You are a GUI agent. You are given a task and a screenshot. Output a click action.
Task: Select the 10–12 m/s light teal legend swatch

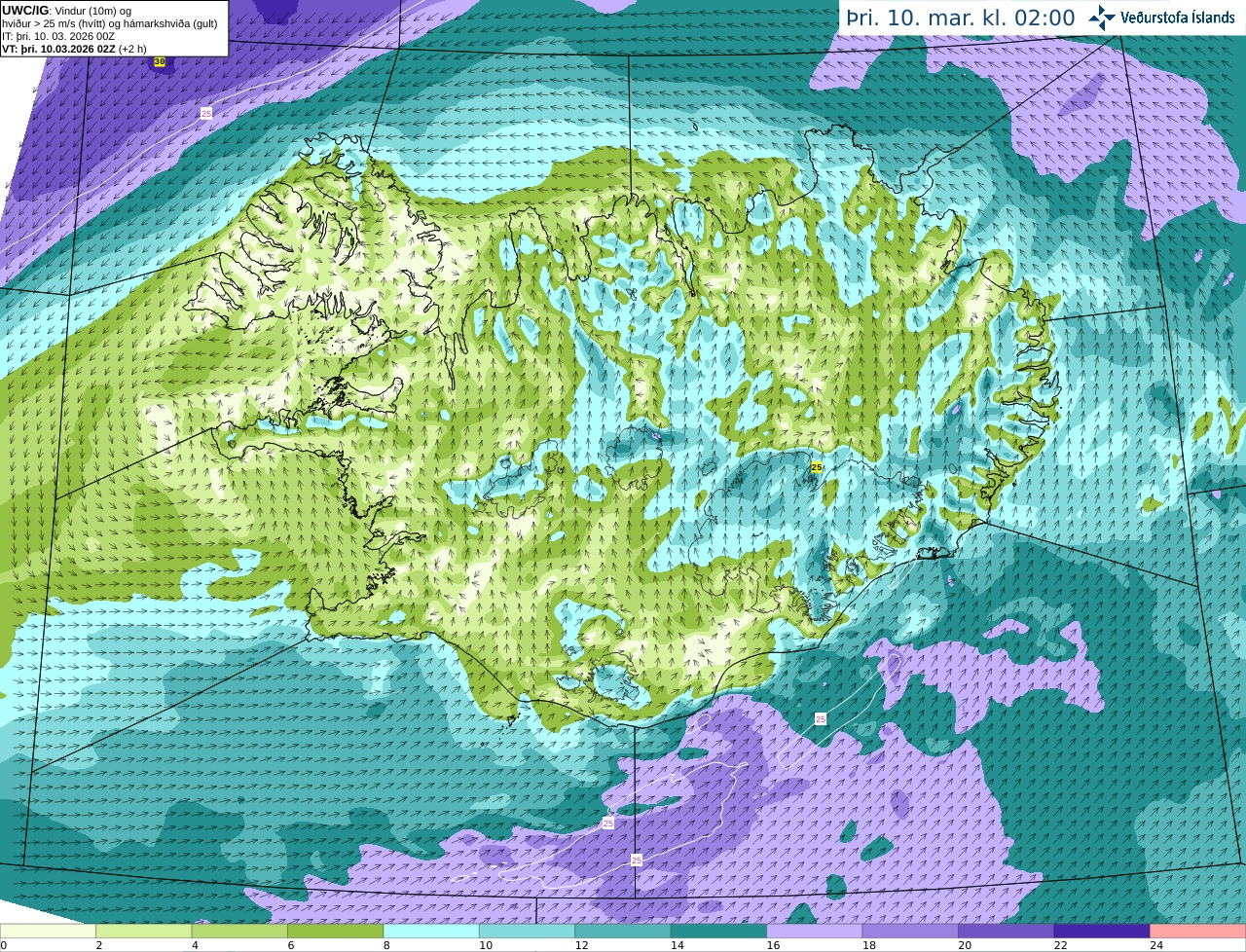click(x=527, y=931)
